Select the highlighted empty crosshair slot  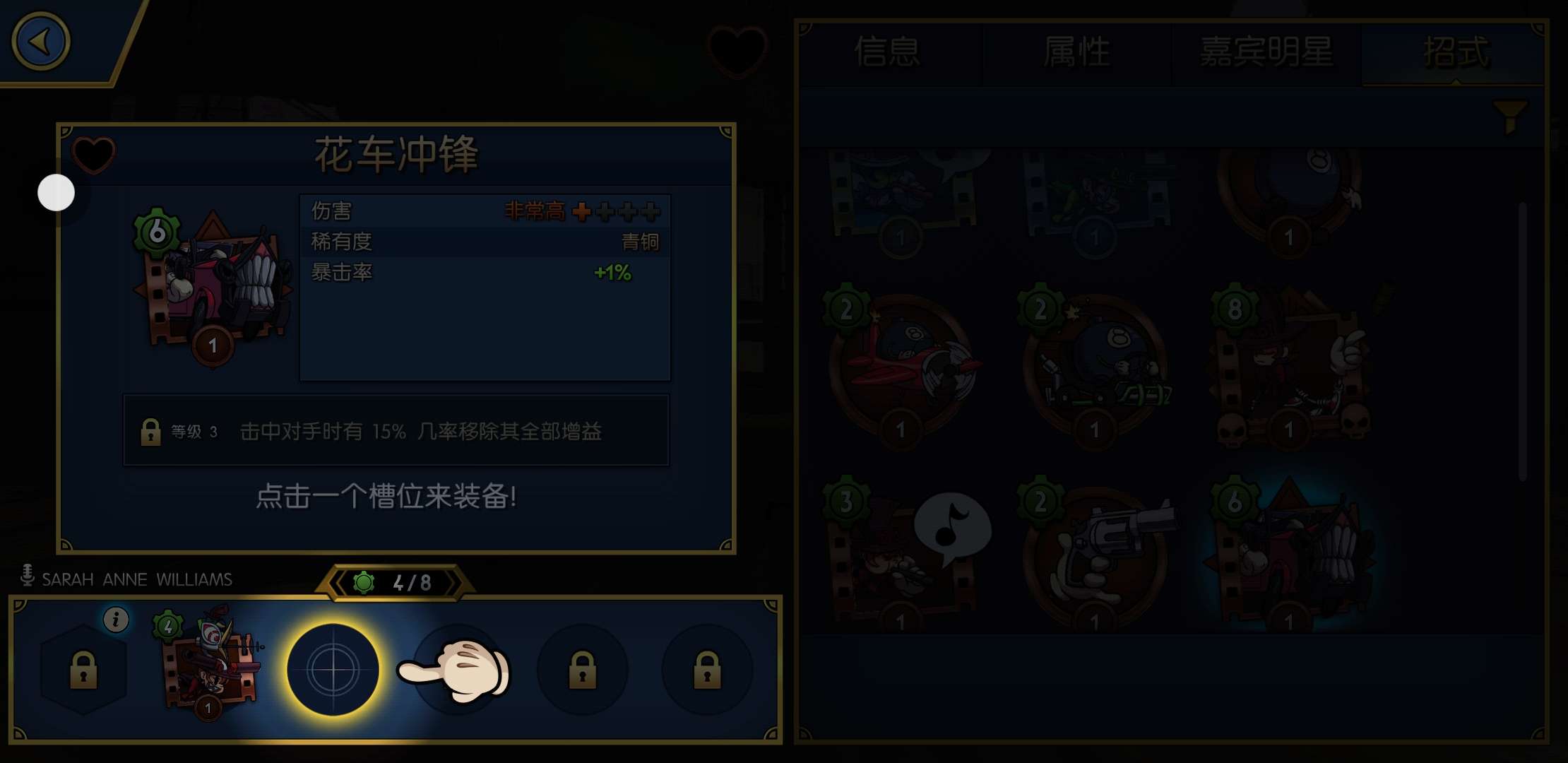click(333, 670)
